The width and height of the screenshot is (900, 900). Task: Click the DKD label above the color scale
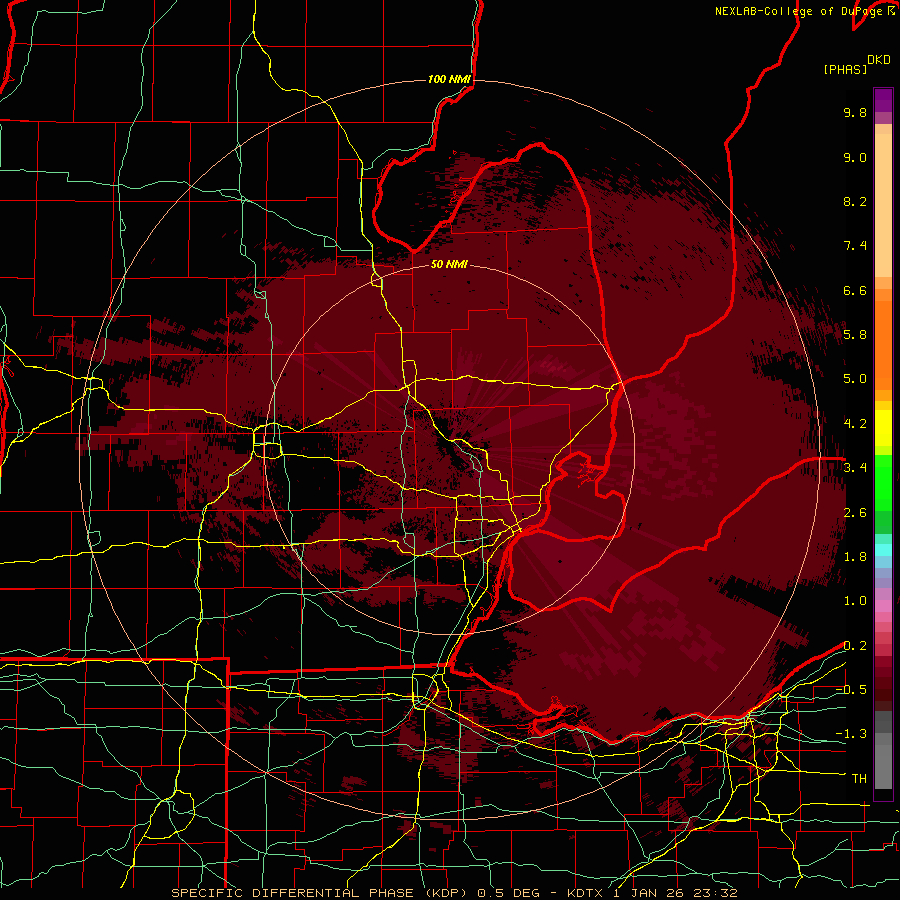point(879,60)
